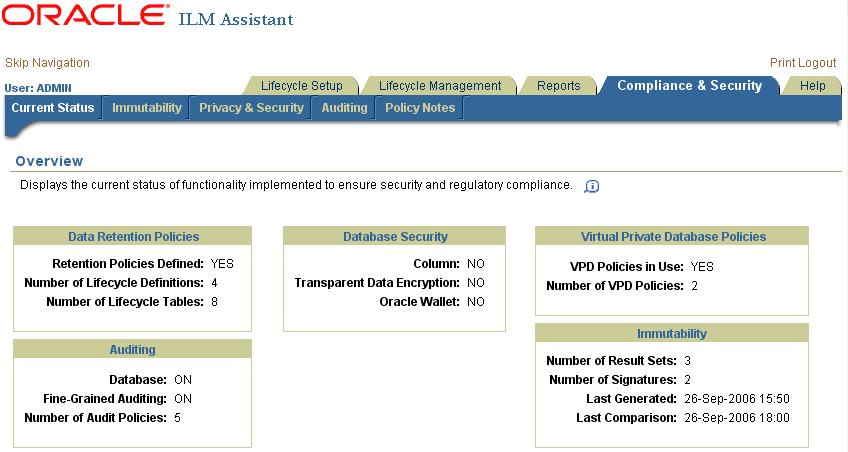This screenshot has height=452, width=848.
Task: Click the Number of Lifecycle Tables value 8
Action: point(214,302)
